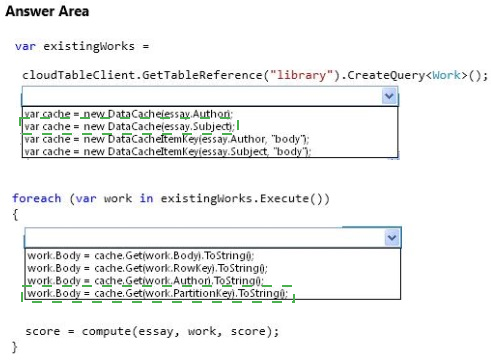Click the foreach keyword
491x360 pixels.
pos(37,198)
